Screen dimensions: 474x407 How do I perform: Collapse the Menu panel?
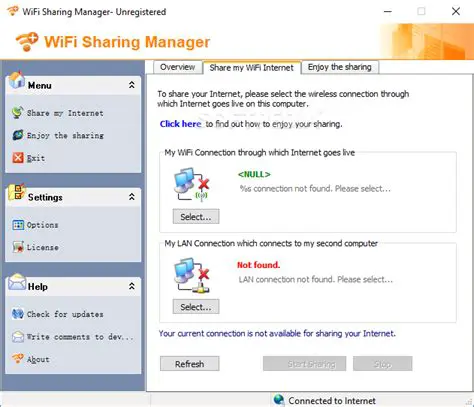132,85
